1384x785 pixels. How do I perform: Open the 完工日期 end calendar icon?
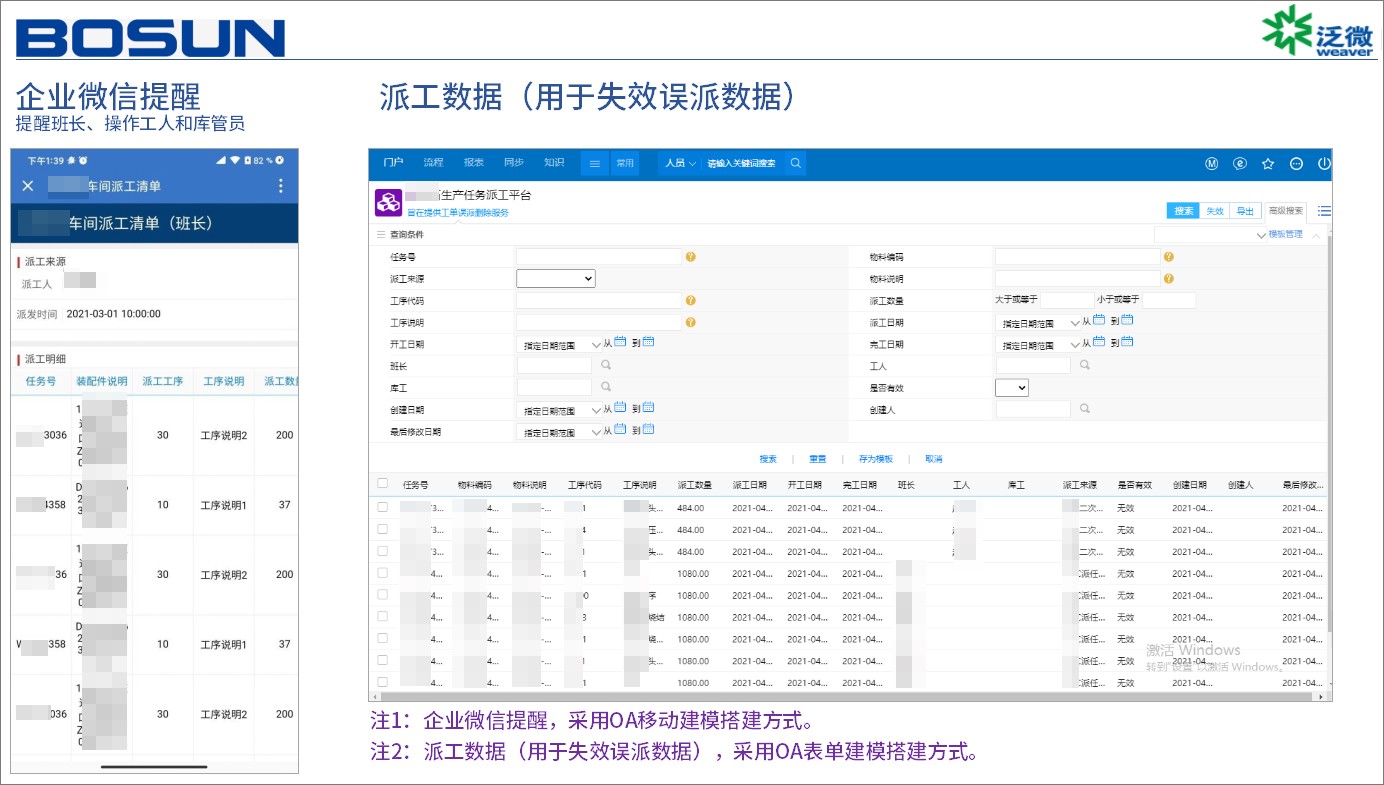coord(1127,342)
